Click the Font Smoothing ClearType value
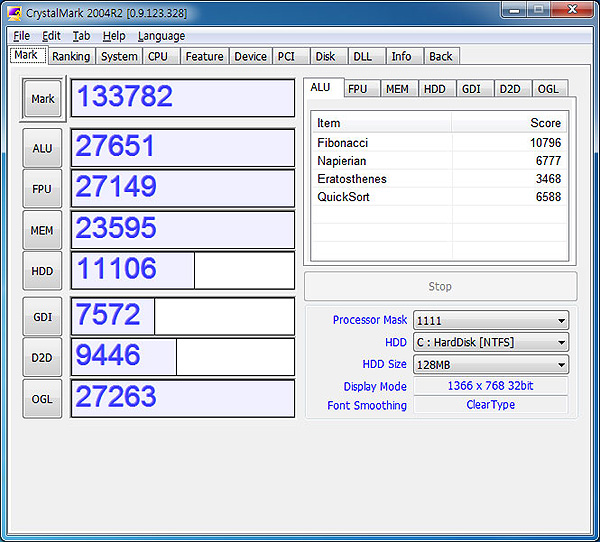This screenshot has height=542, width=600. click(491, 405)
